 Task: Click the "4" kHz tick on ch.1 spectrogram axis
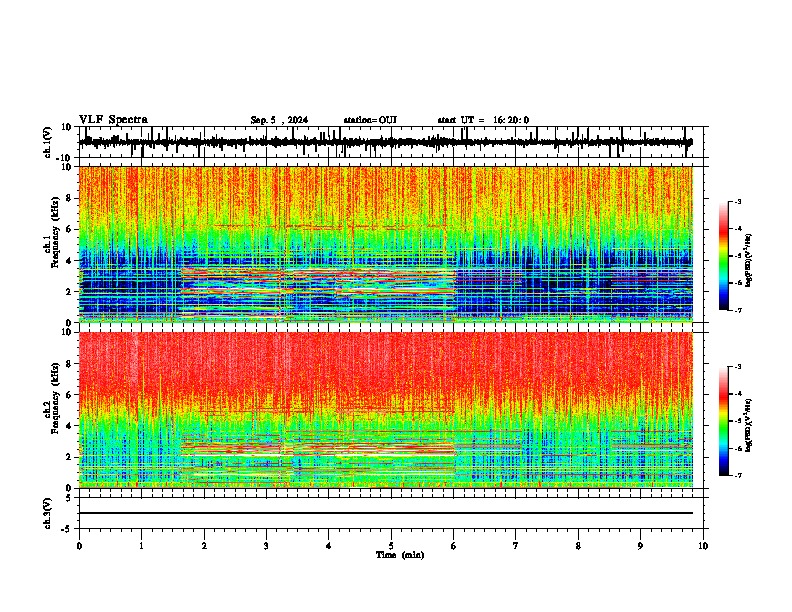[x=70, y=261]
